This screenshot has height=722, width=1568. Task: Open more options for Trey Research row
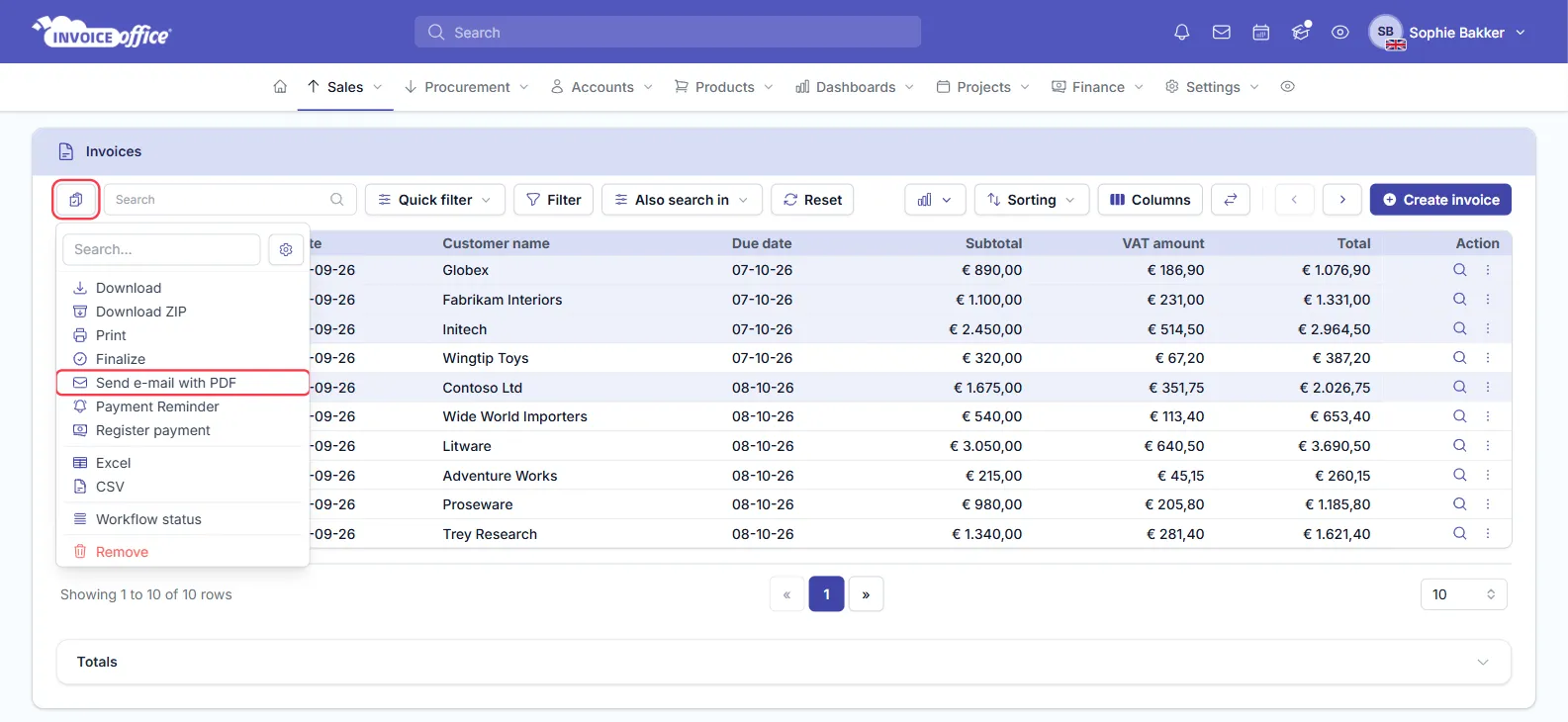[1488, 534]
